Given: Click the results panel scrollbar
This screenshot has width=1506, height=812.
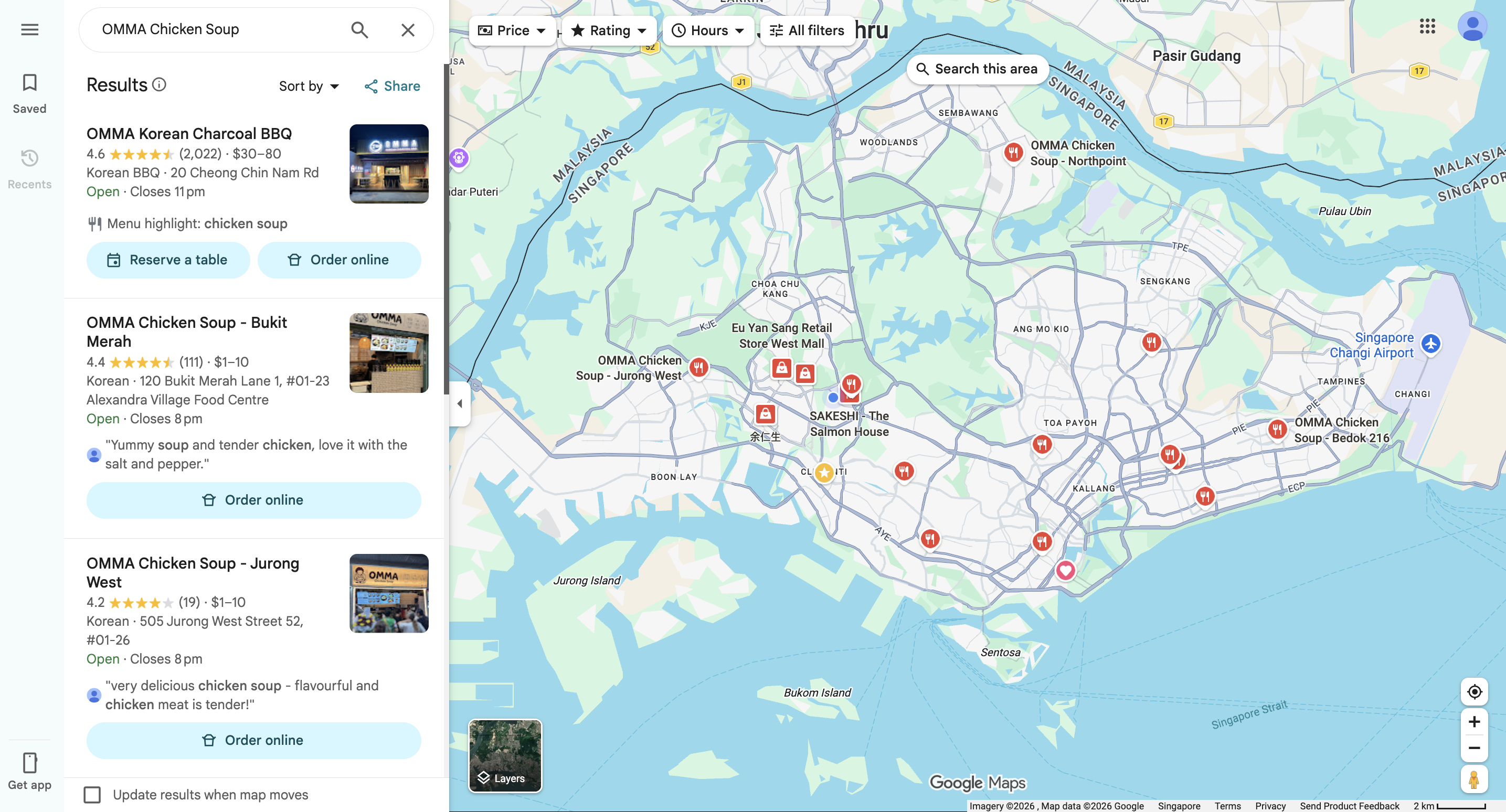Looking at the screenshot, I should [446, 228].
